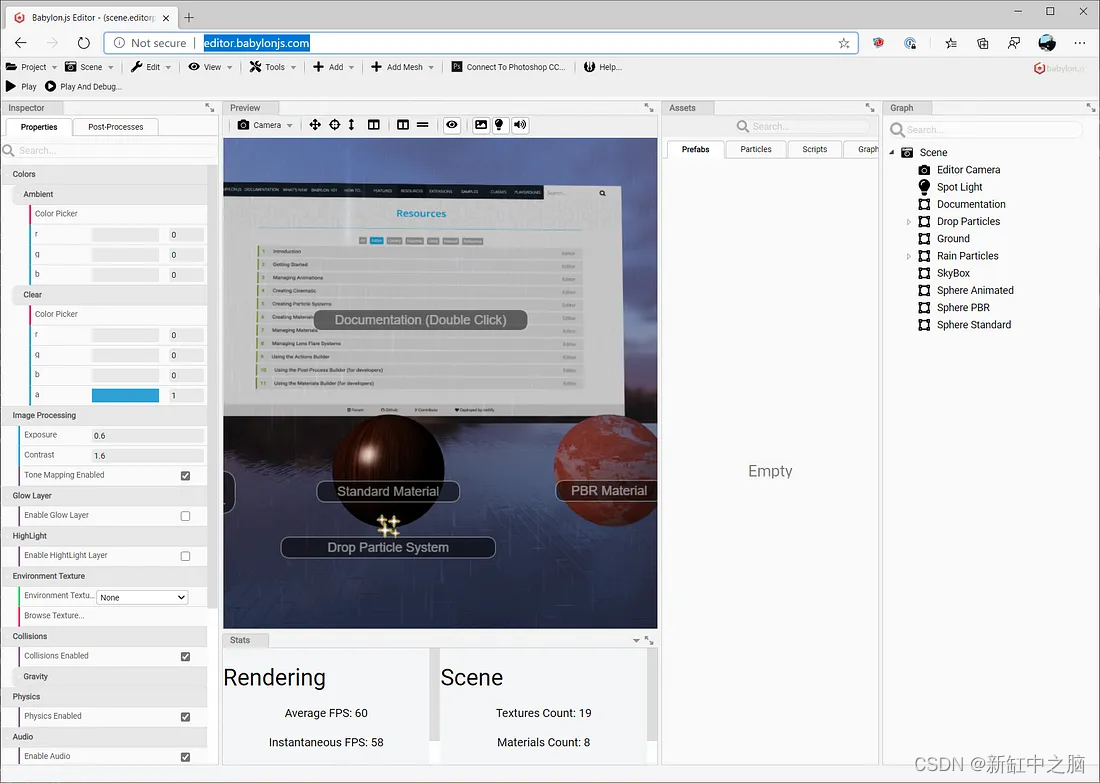Click the Assets search field
1100x783 pixels.
[x=802, y=126]
